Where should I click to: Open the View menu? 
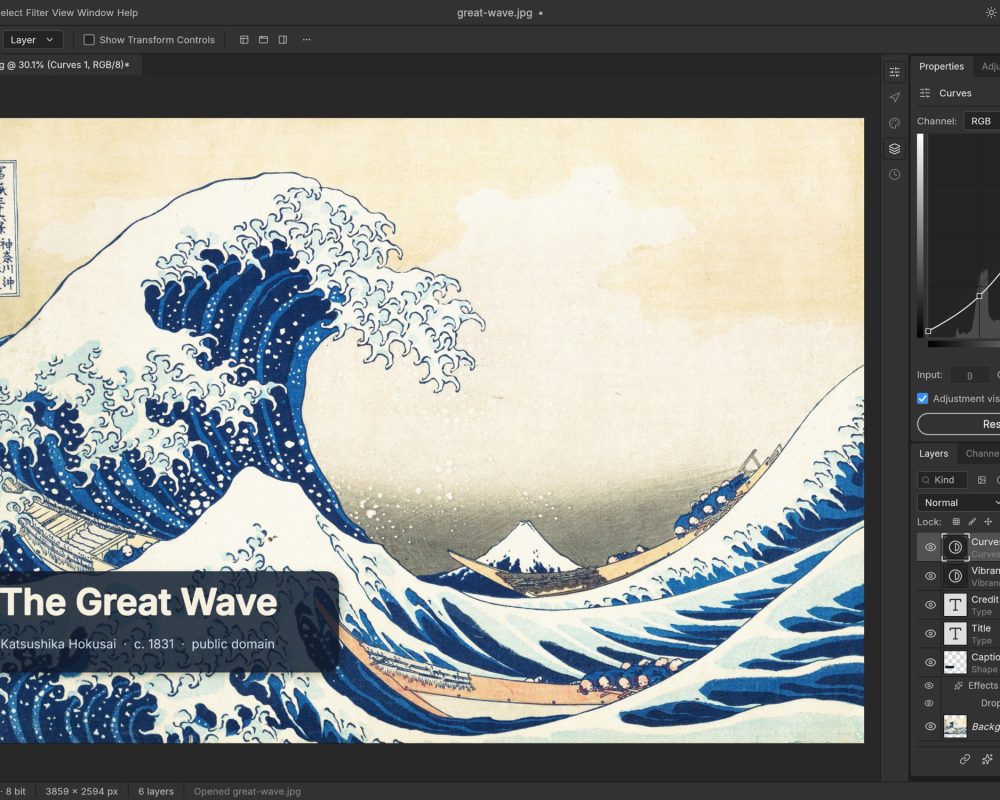[62, 13]
